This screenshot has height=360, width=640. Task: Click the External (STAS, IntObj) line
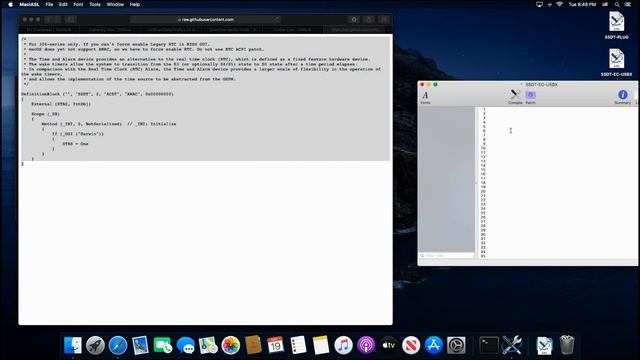tap(61, 104)
